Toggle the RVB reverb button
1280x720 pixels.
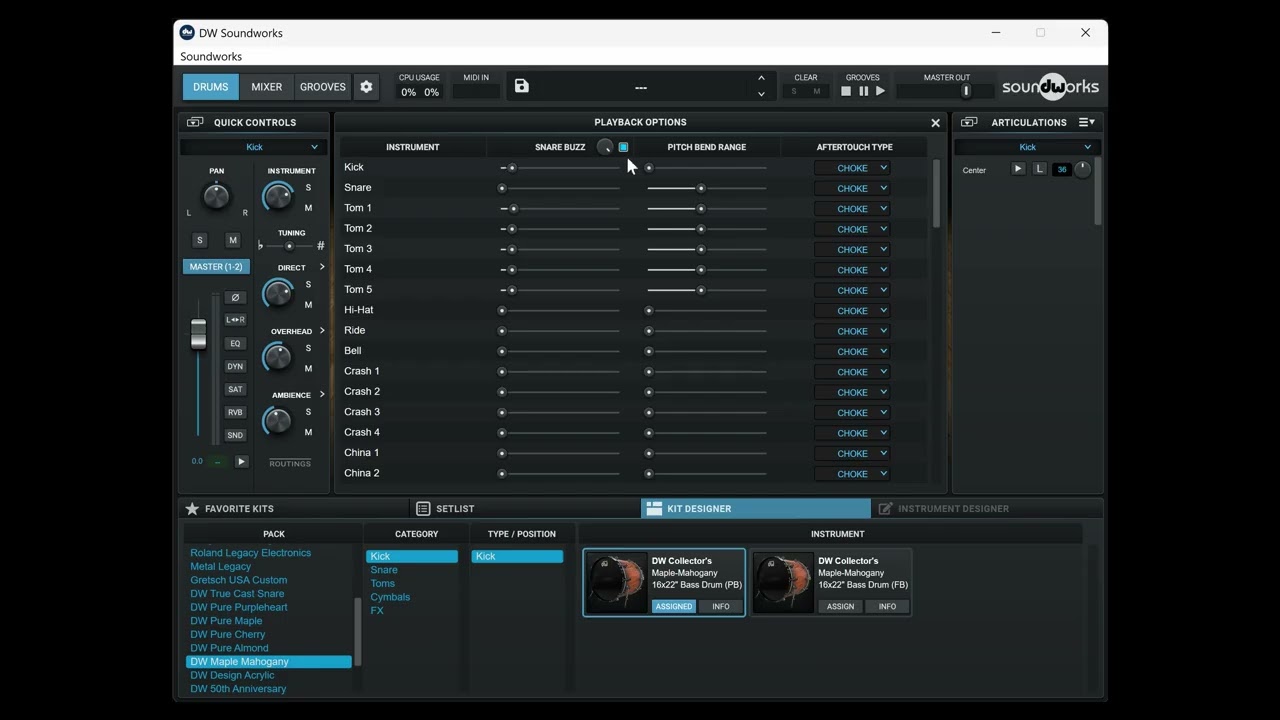pos(235,412)
